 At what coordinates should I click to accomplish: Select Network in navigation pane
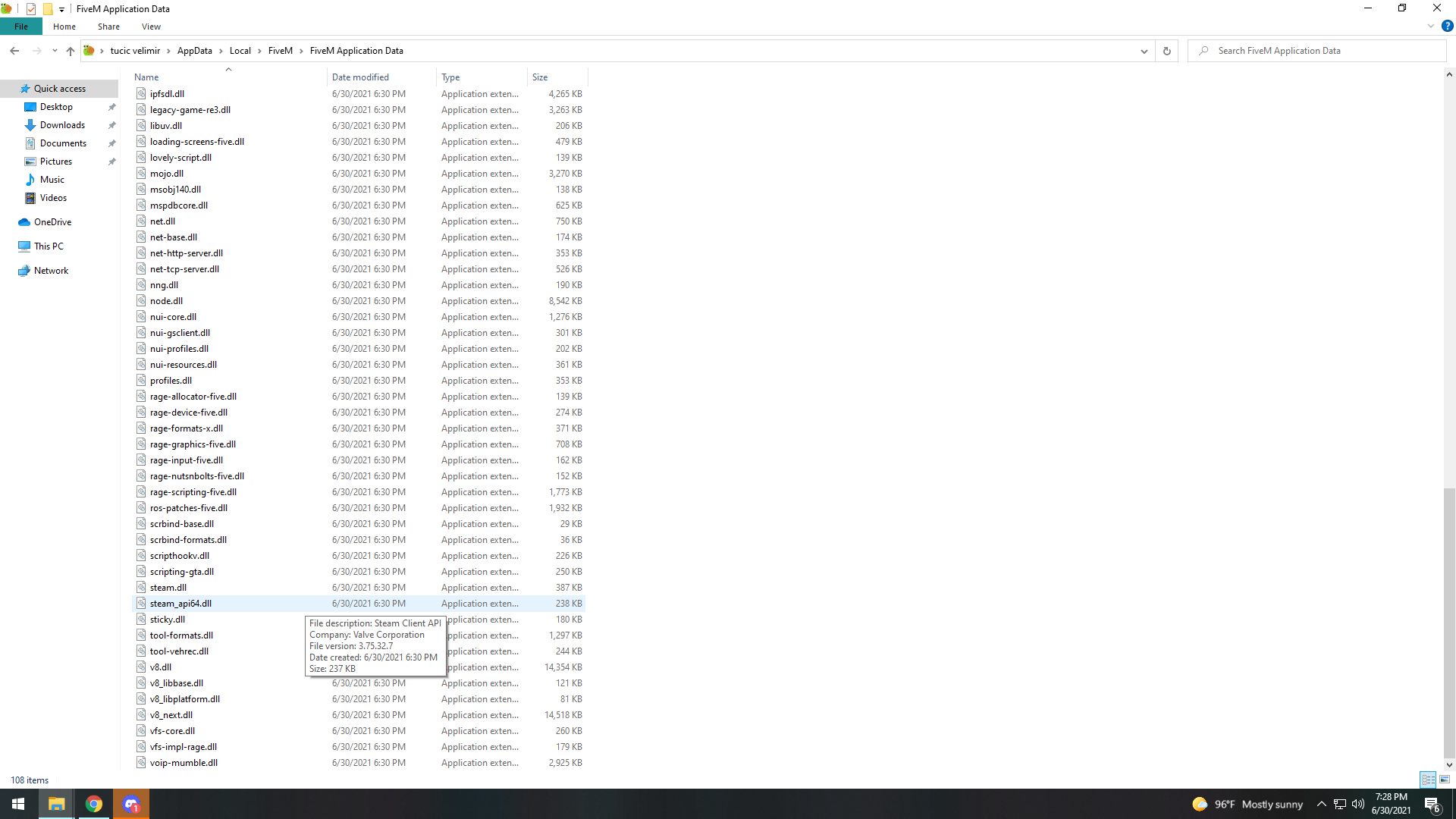coord(51,271)
